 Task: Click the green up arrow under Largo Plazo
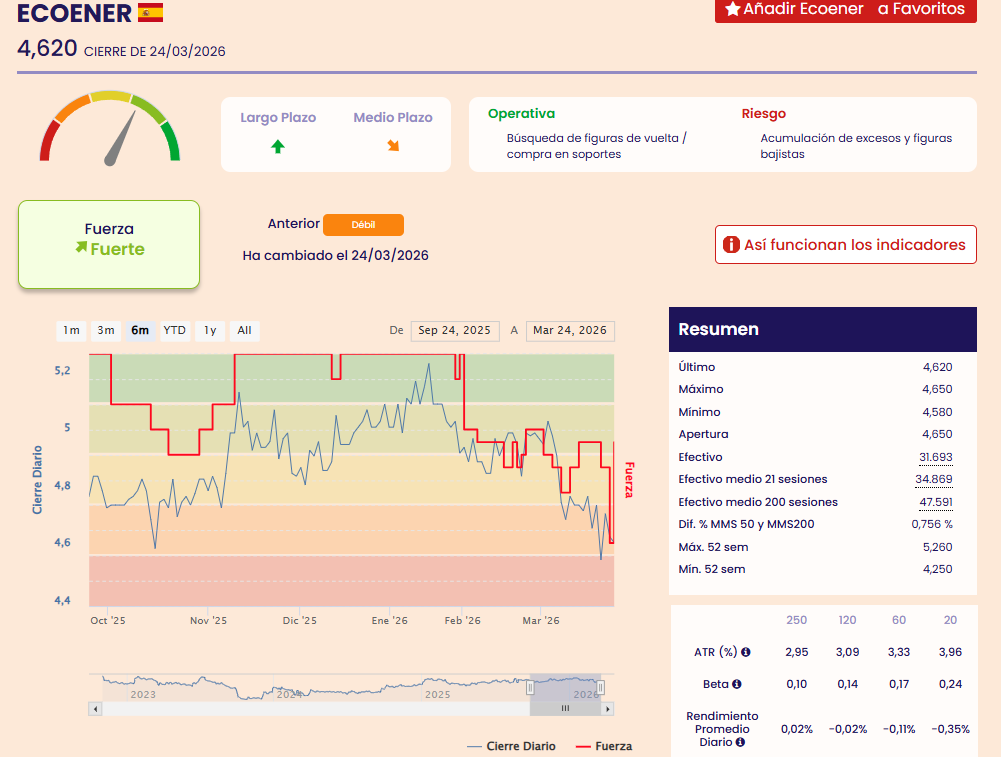pos(278,147)
